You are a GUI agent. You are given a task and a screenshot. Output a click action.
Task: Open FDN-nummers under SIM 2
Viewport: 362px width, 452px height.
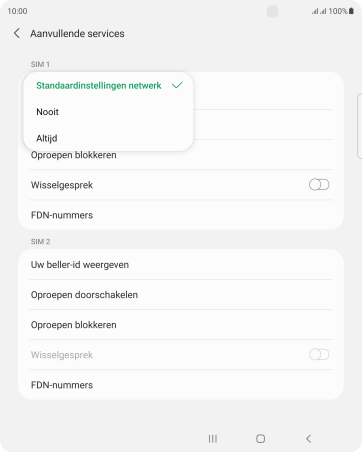point(181,385)
